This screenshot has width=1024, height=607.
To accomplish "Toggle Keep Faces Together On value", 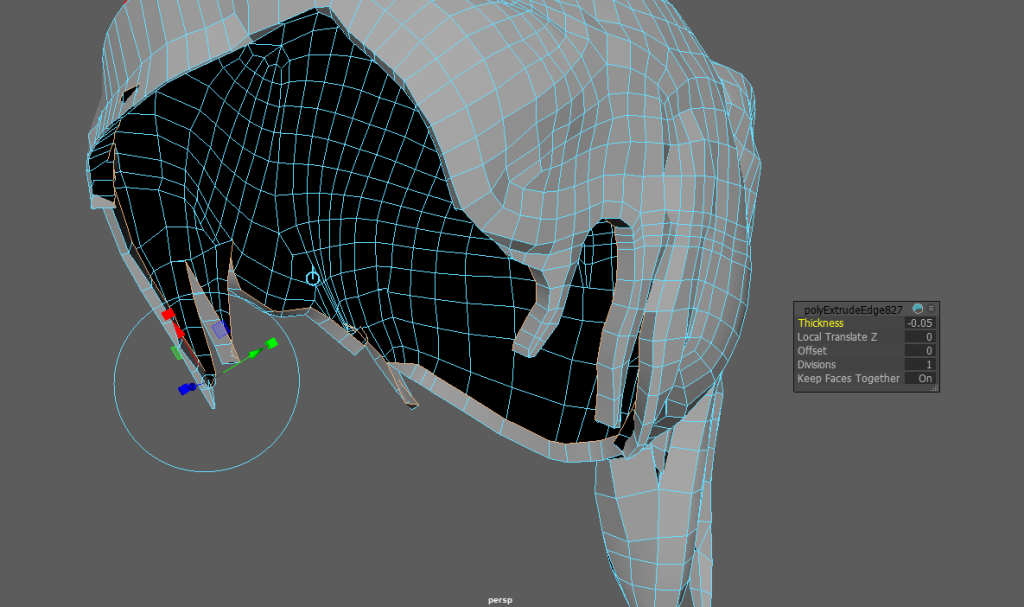I will (x=920, y=379).
